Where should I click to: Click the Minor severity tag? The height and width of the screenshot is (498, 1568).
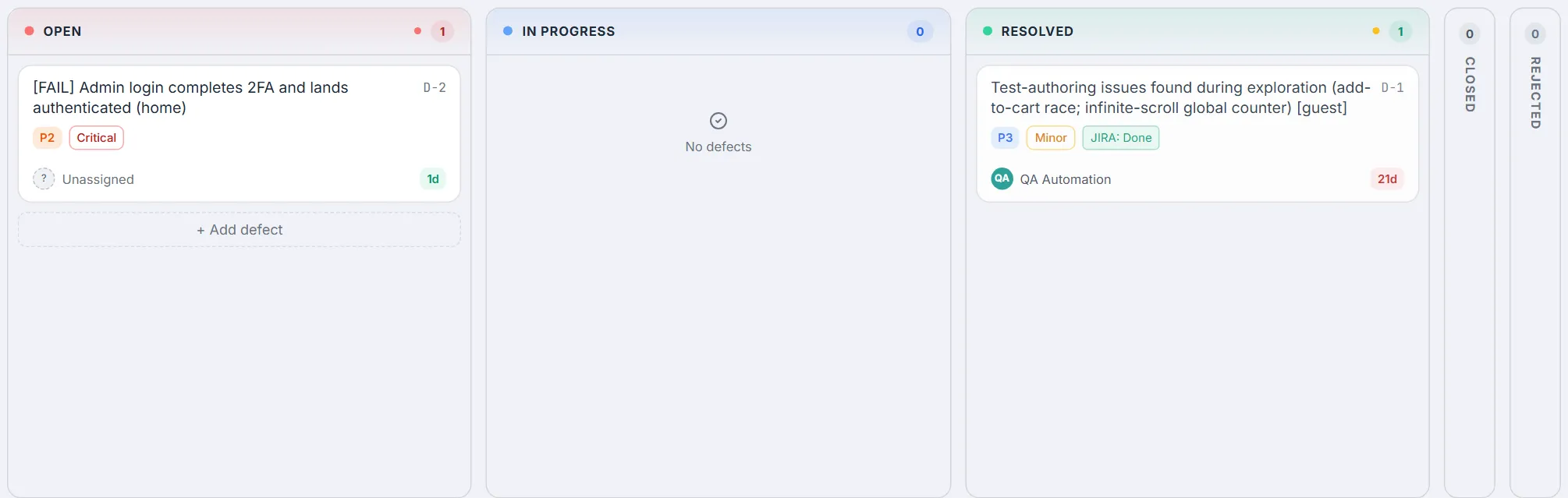(1051, 138)
